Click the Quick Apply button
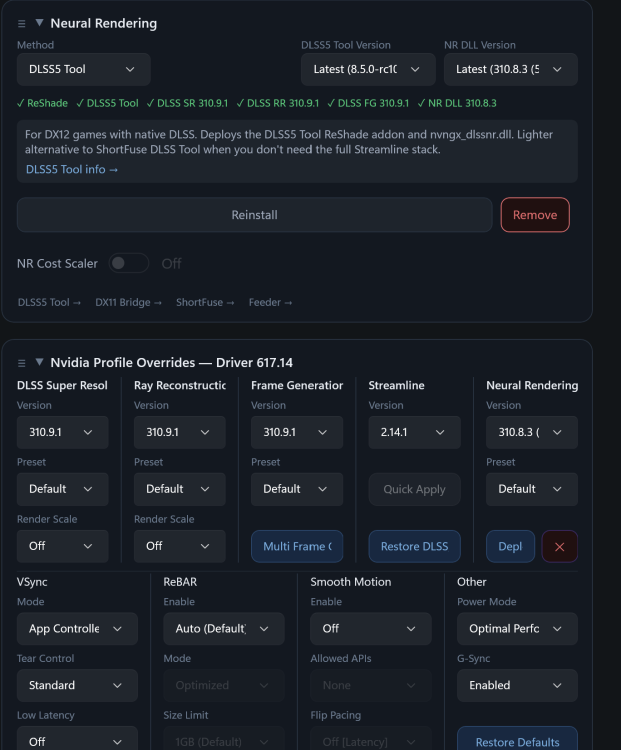The height and width of the screenshot is (750, 621). point(414,489)
